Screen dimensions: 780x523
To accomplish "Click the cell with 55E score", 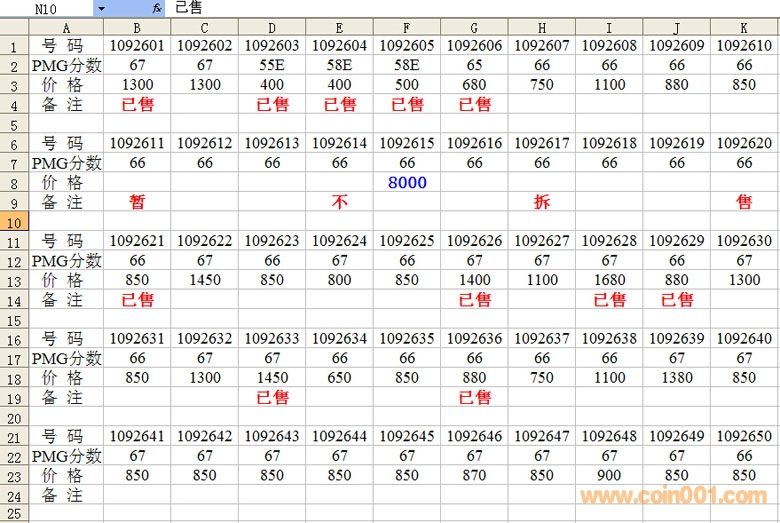I will click(x=272, y=65).
